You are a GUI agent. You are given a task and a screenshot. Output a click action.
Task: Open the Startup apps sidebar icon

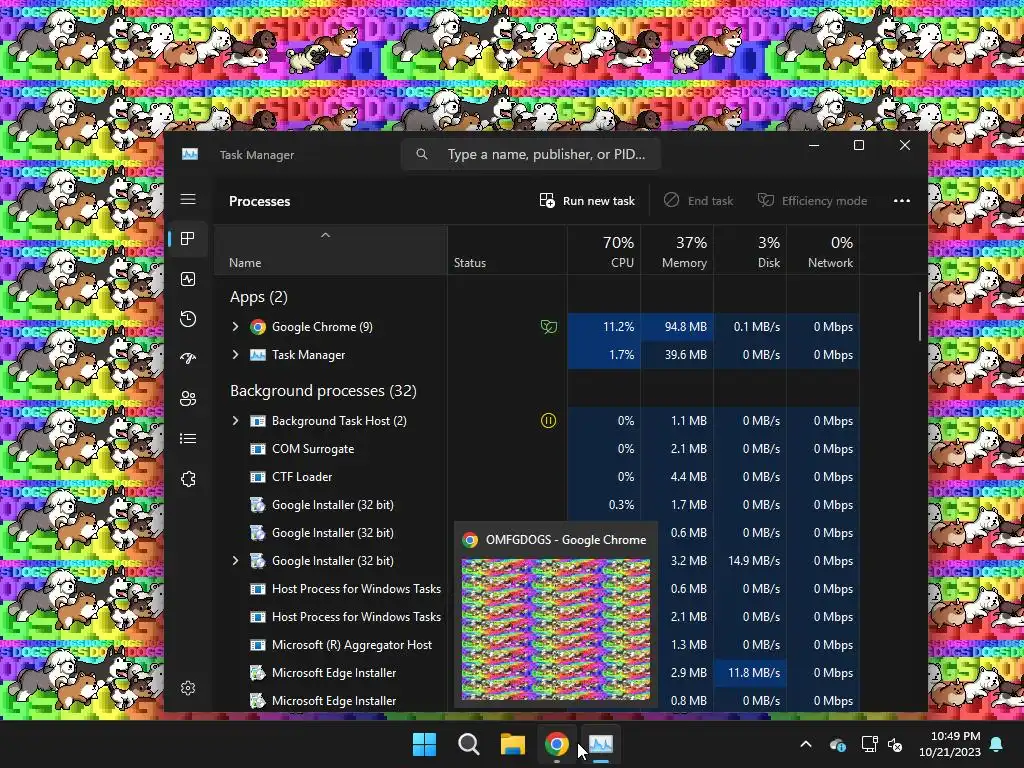tap(188, 359)
